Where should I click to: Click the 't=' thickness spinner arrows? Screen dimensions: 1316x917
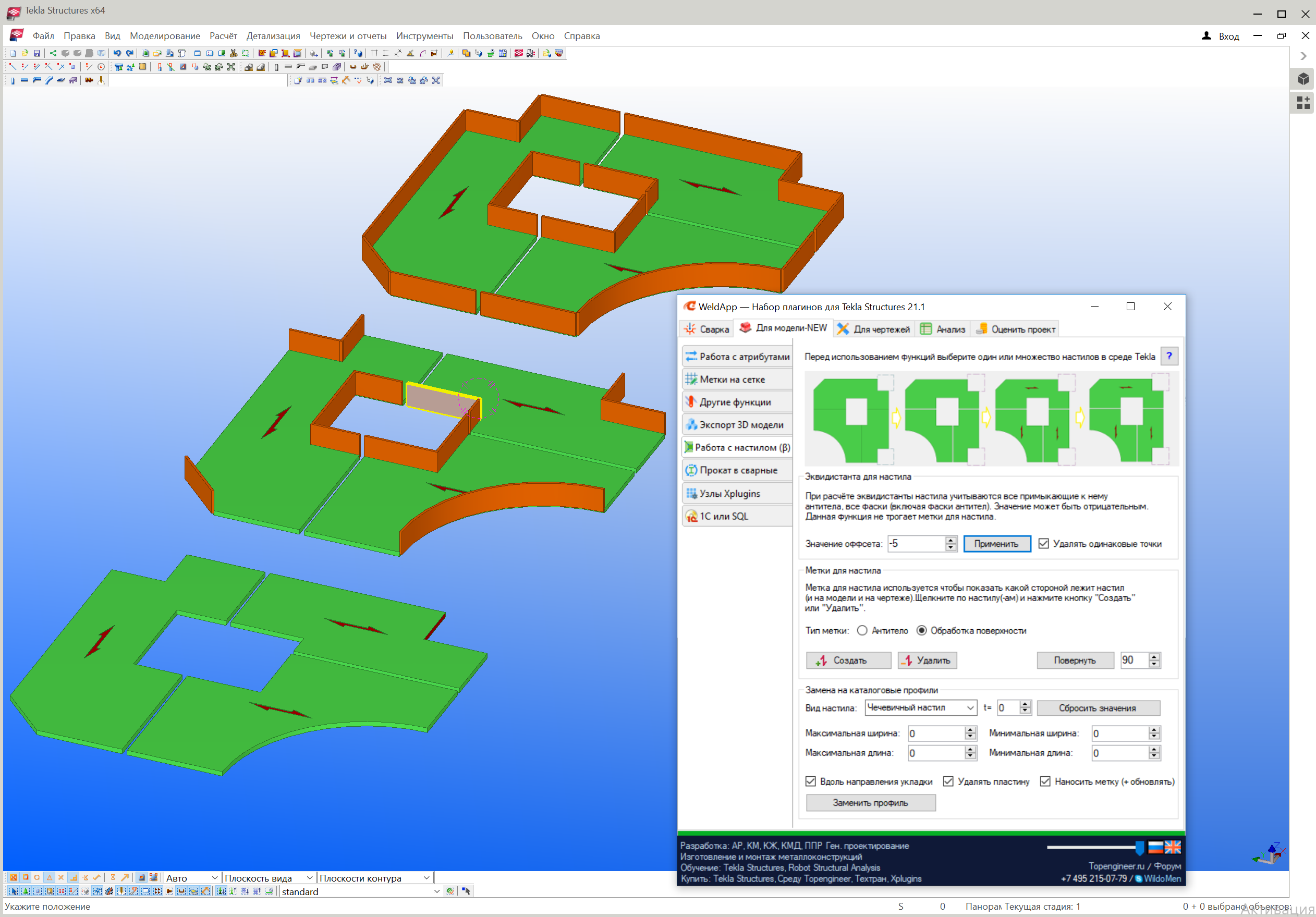[1026, 707]
